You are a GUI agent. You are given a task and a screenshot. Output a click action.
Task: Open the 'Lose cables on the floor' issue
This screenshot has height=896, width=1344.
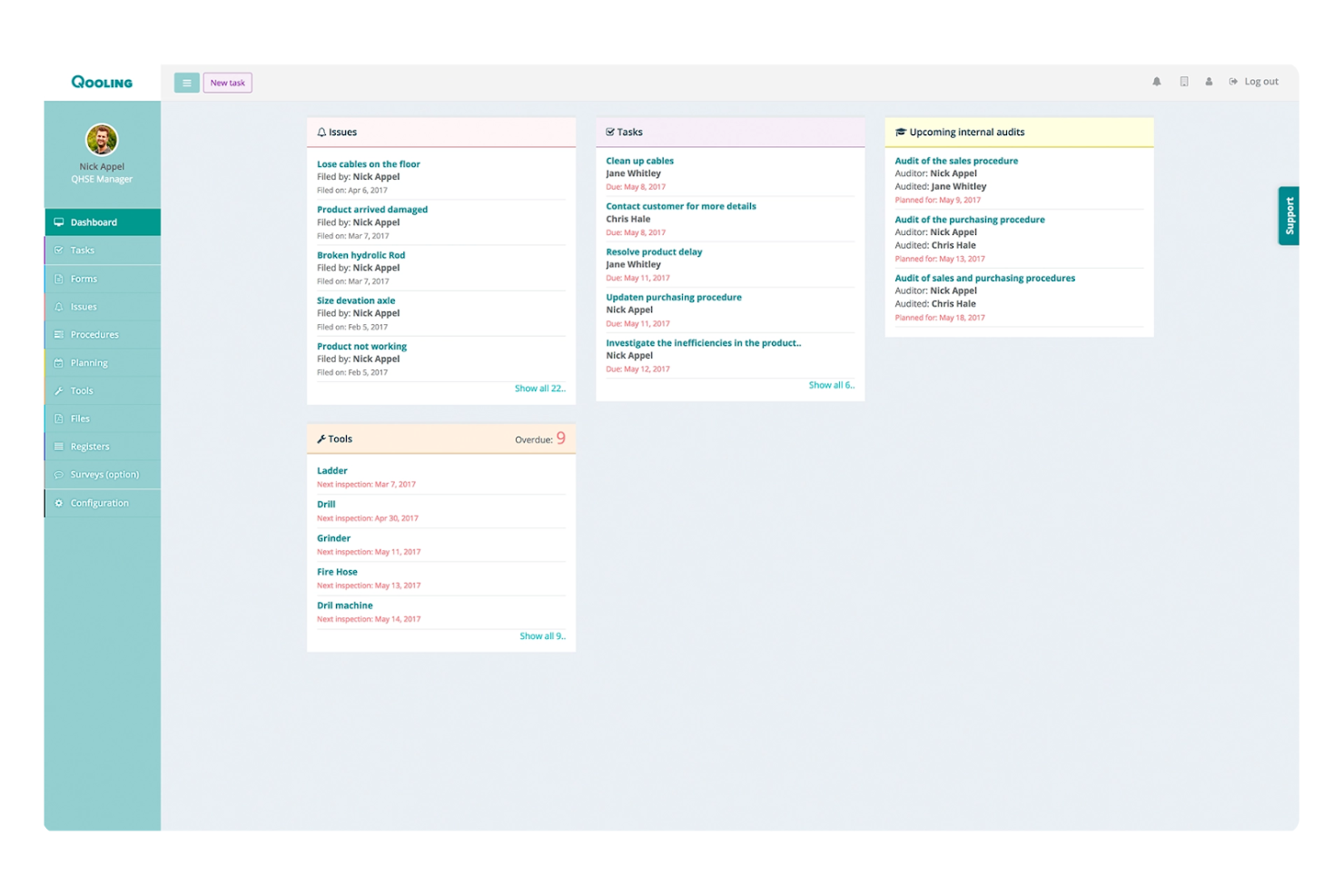[367, 163]
